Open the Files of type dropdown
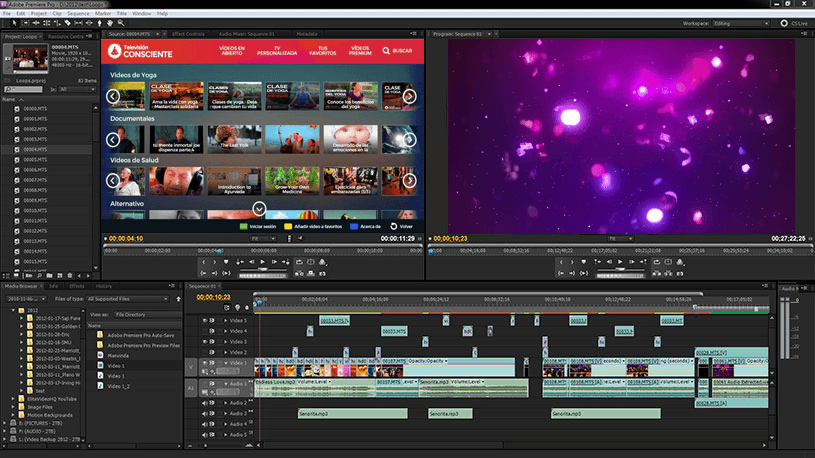This screenshot has width=815, height=458. coord(127,298)
